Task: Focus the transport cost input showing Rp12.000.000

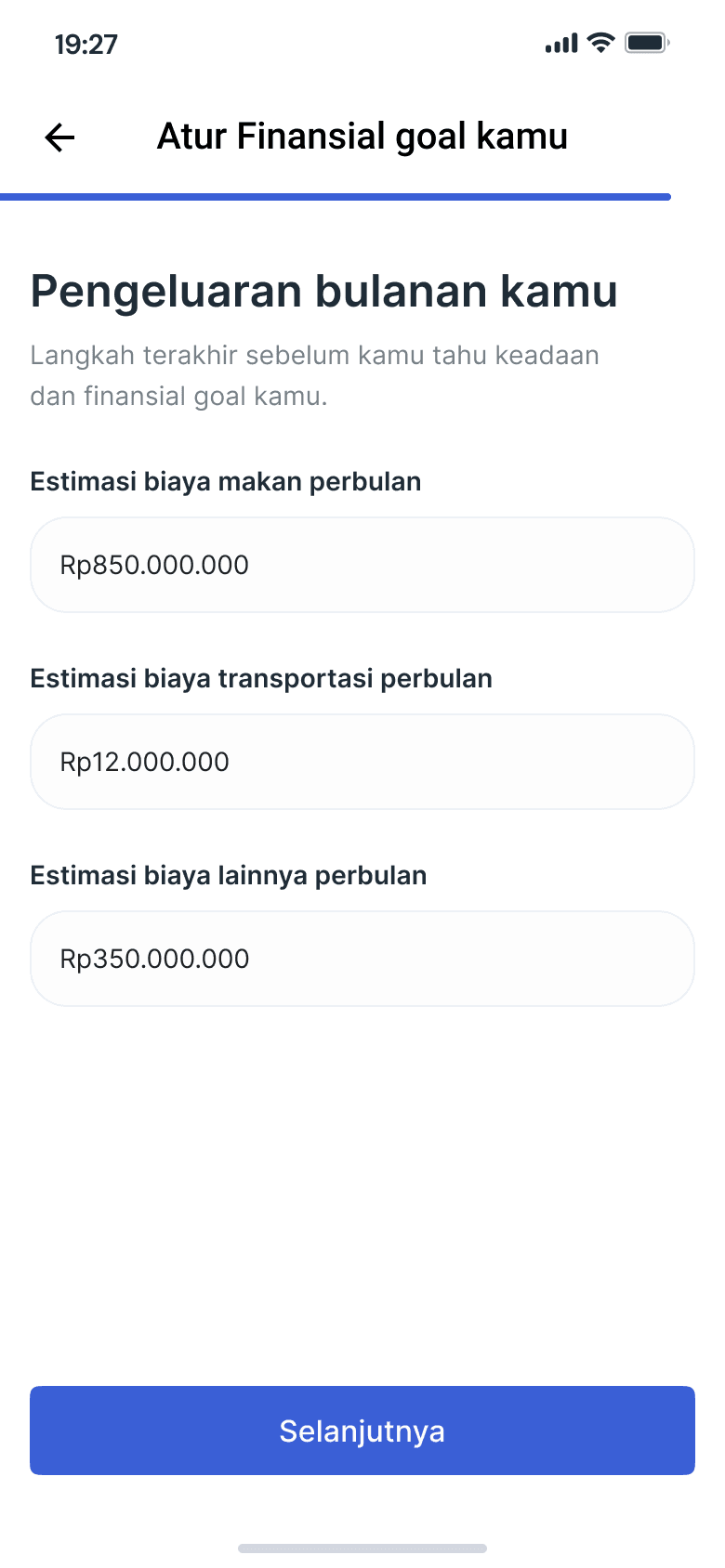Action: pyautogui.click(x=362, y=762)
